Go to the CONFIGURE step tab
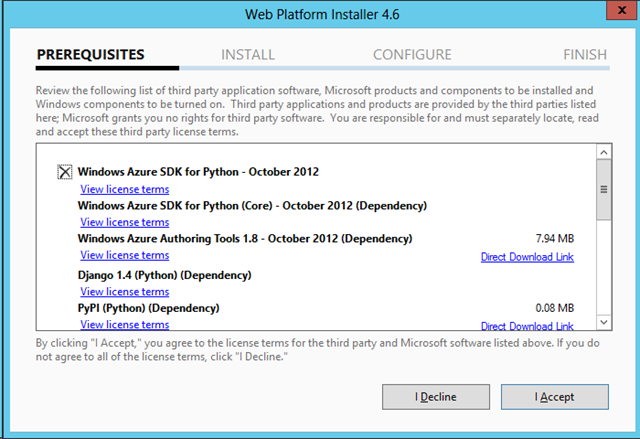 412,55
